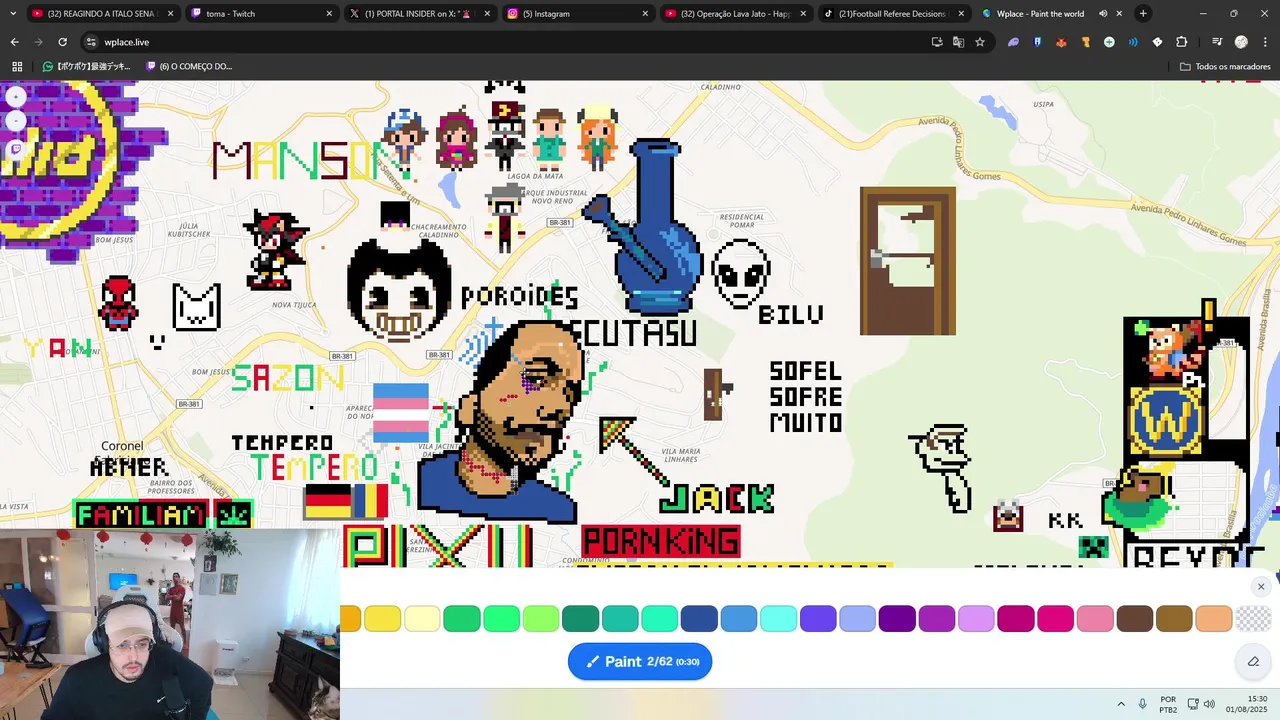Pick the light cyan color swatch

778,619
